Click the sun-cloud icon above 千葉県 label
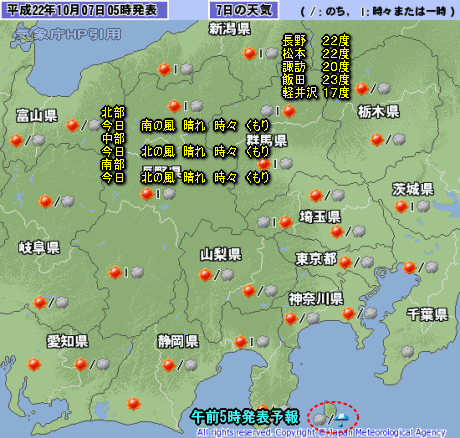 420,267
